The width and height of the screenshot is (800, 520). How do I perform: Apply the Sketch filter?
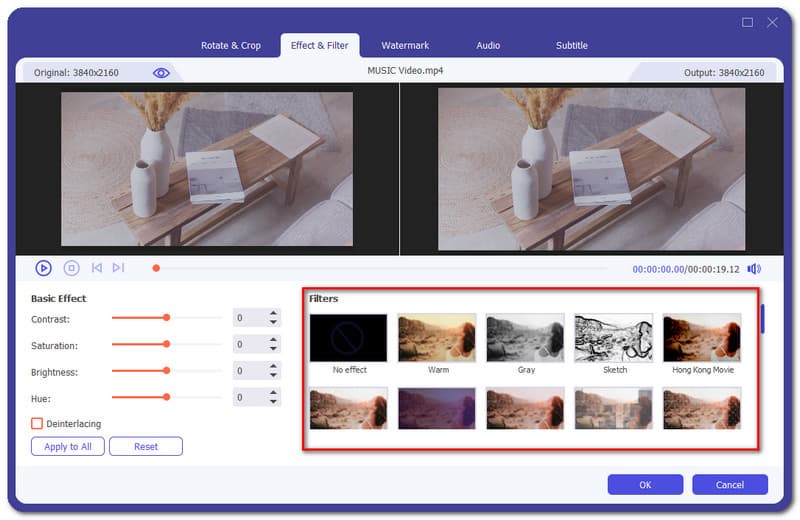(x=614, y=338)
